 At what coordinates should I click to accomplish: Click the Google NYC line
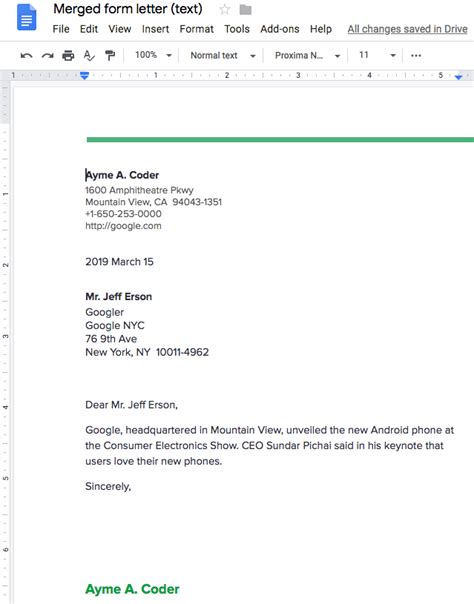(115, 326)
